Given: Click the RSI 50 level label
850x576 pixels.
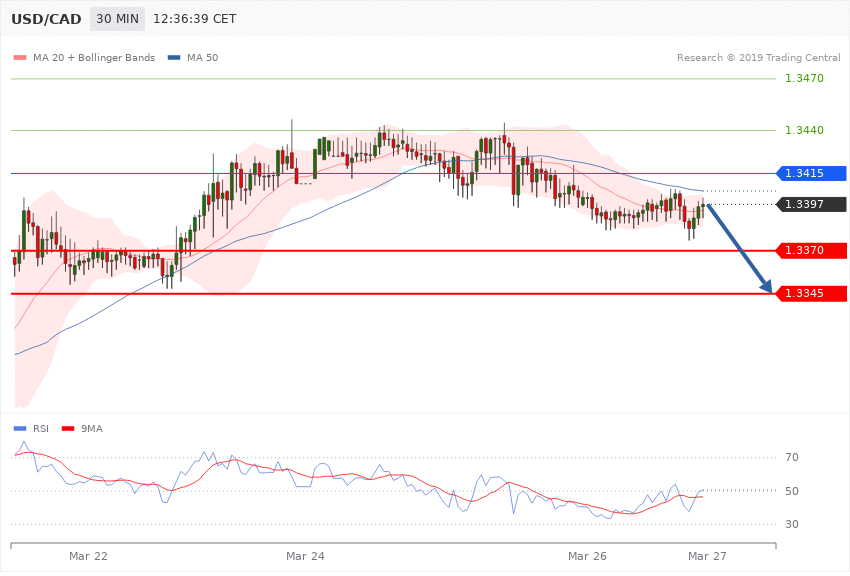Looking at the screenshot, I should pyautogui.click(x=792, y=491).
